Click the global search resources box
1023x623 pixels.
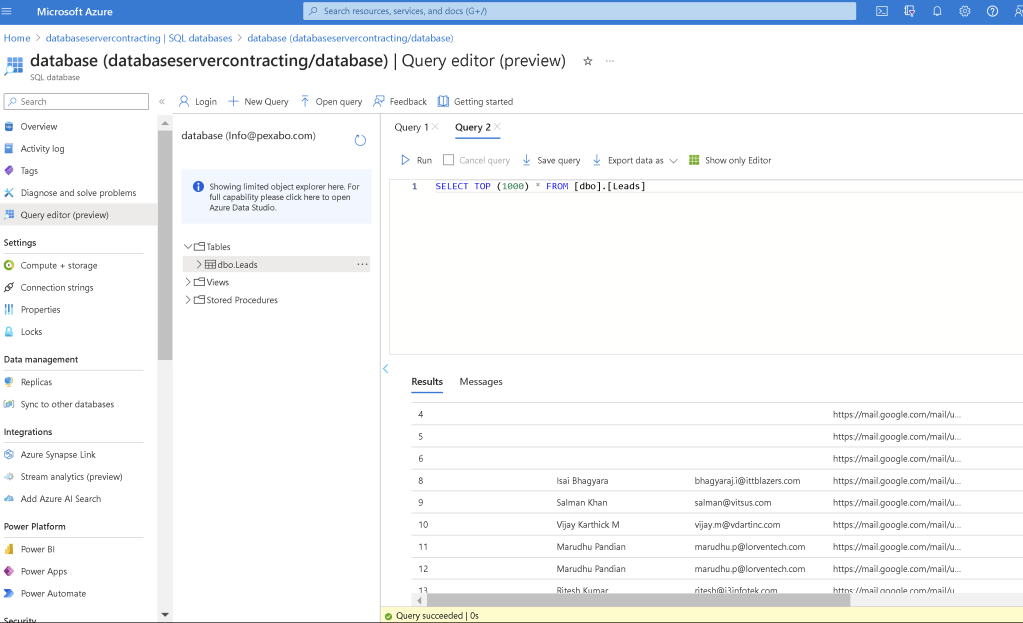click(x=579, y=11)
